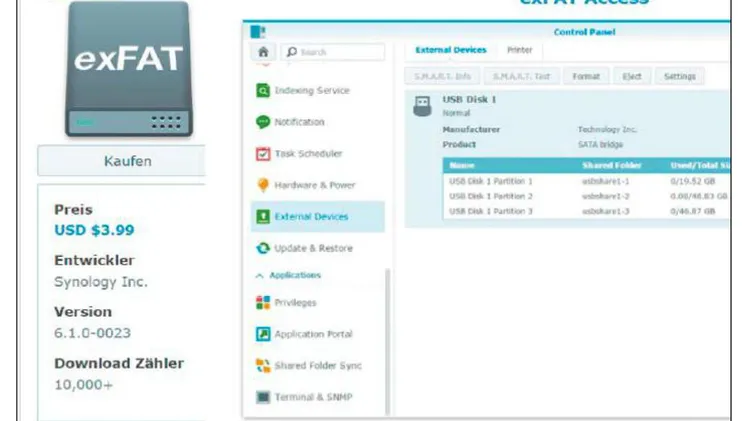The height and width of the screenshot is (421, 750).
Task: Select USB Disk 1 Partition 1 row
Action: (586, 181)
